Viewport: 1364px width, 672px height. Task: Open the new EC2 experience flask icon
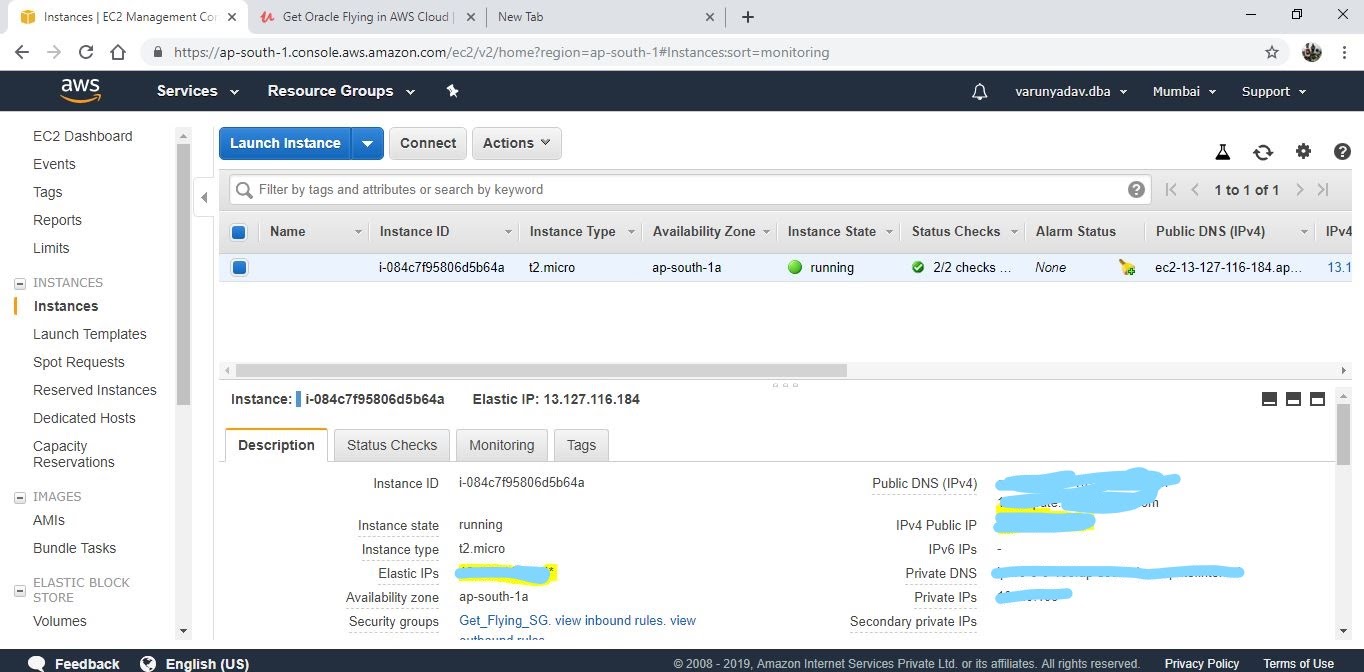[1222, 151]
